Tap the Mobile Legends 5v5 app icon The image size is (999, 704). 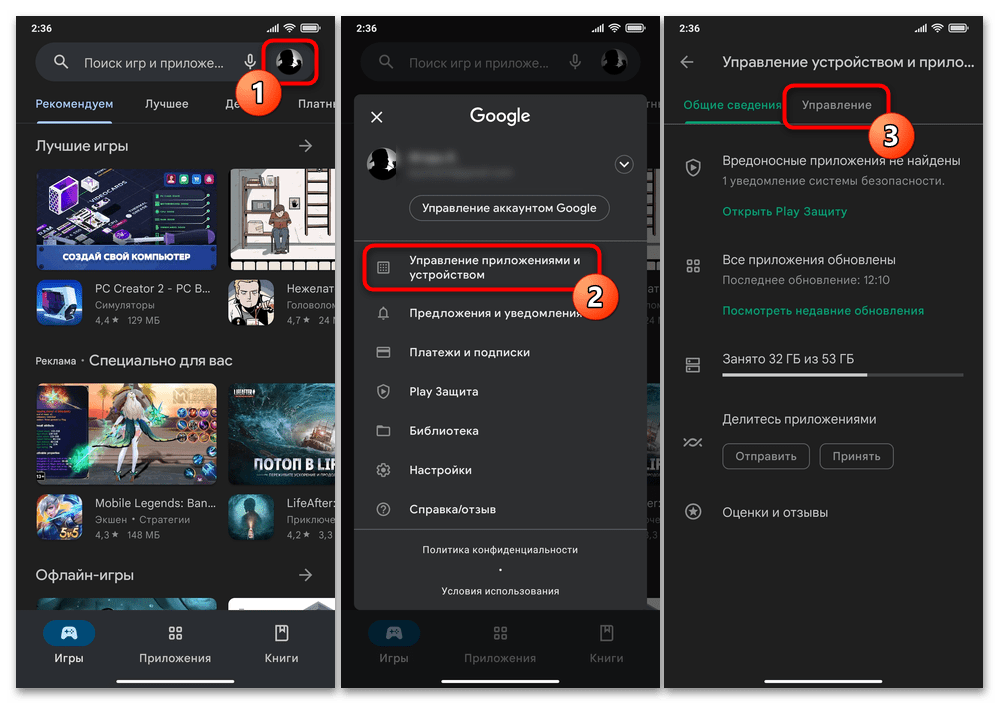point(59,517)
